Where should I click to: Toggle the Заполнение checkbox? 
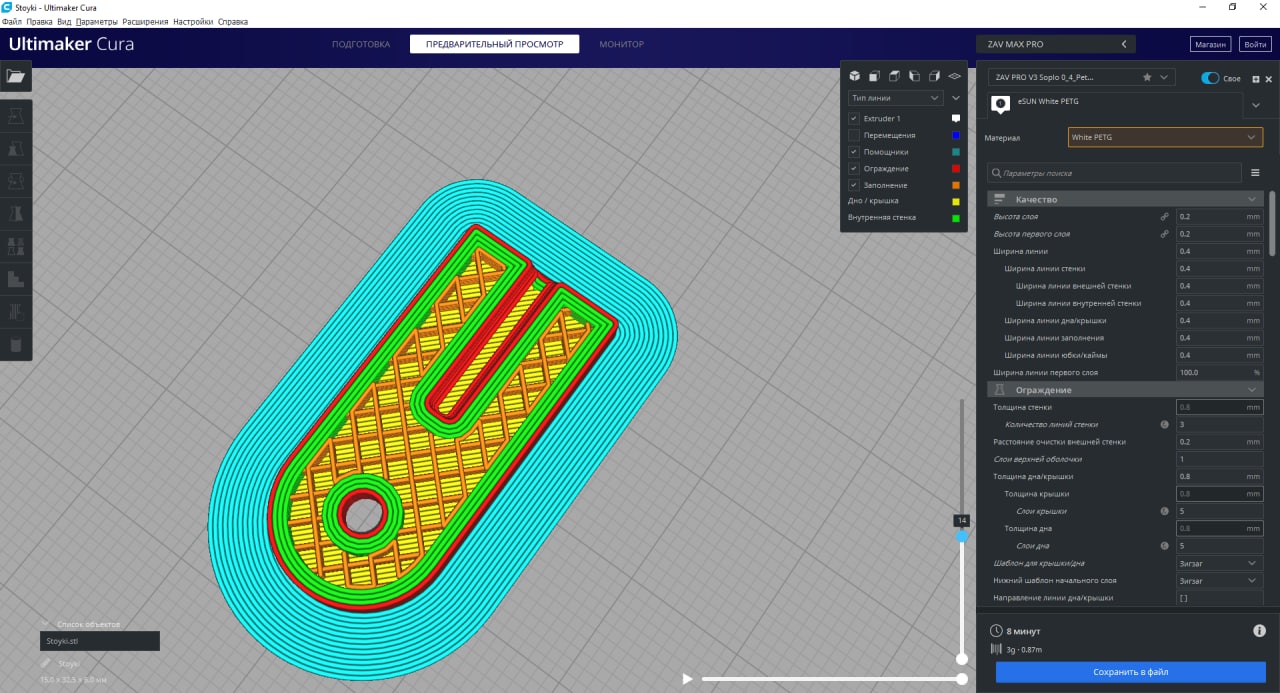tap(854, 185)
